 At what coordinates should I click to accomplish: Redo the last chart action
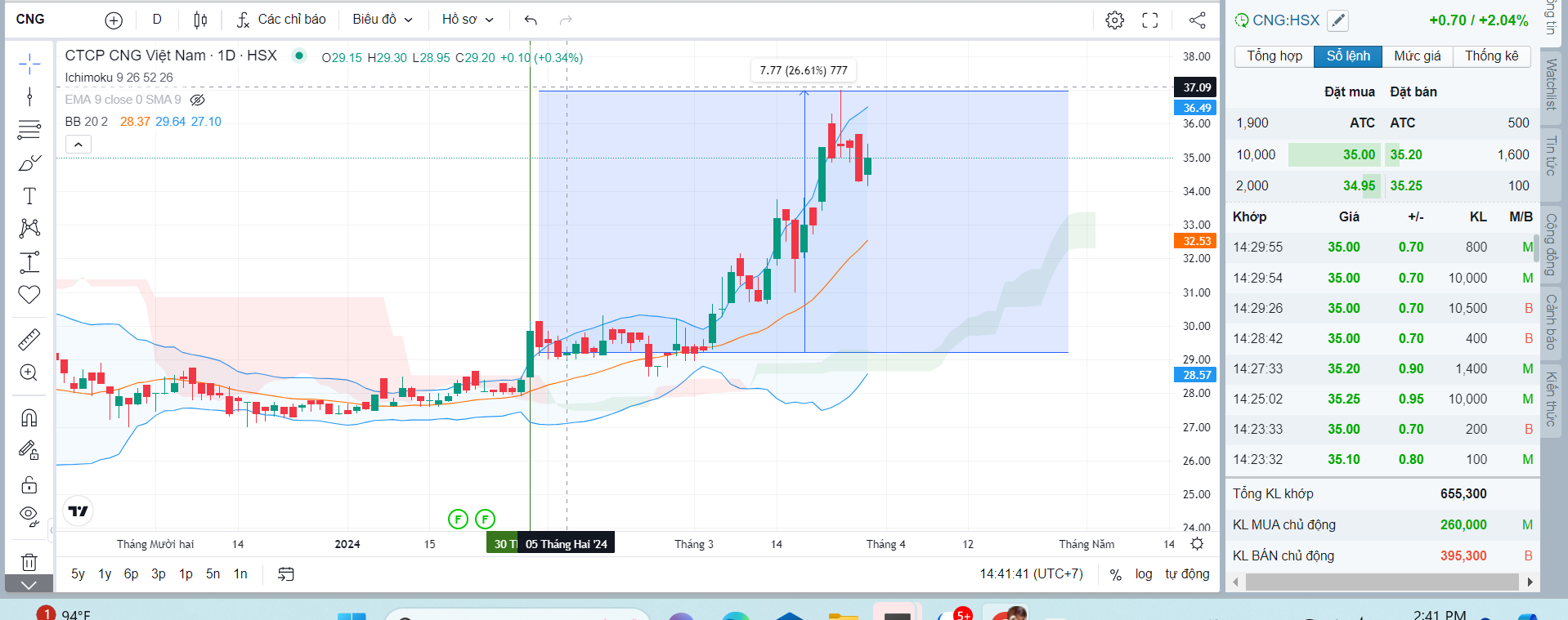[566, 20]
